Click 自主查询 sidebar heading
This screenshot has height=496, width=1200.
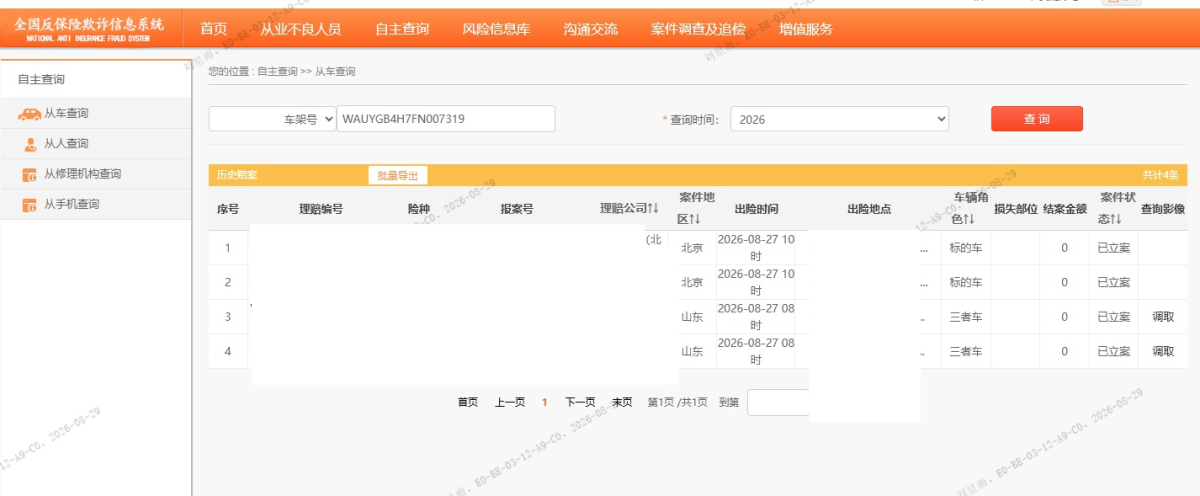[41, 79]
